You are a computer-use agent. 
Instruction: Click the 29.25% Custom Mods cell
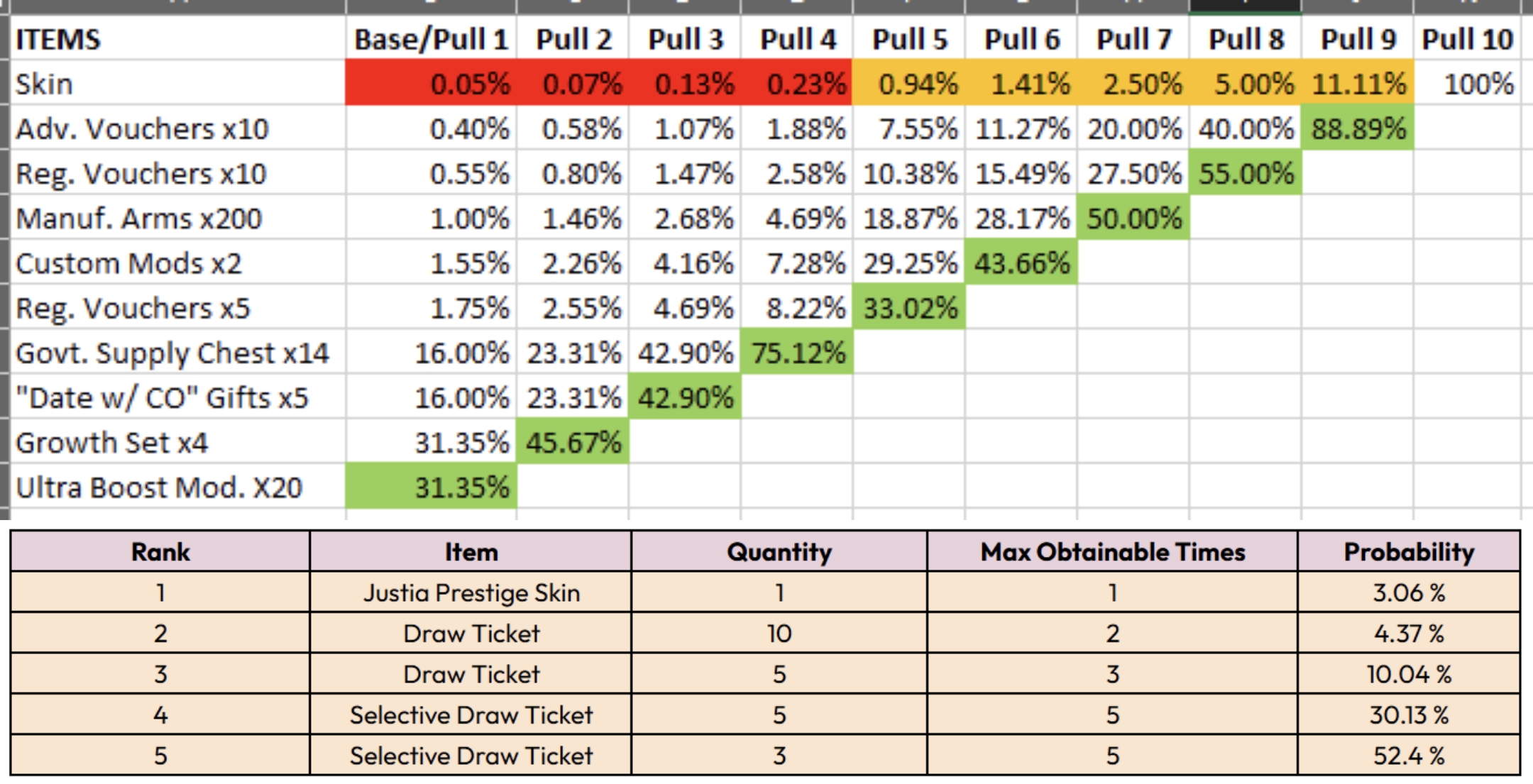click(909, 263)
